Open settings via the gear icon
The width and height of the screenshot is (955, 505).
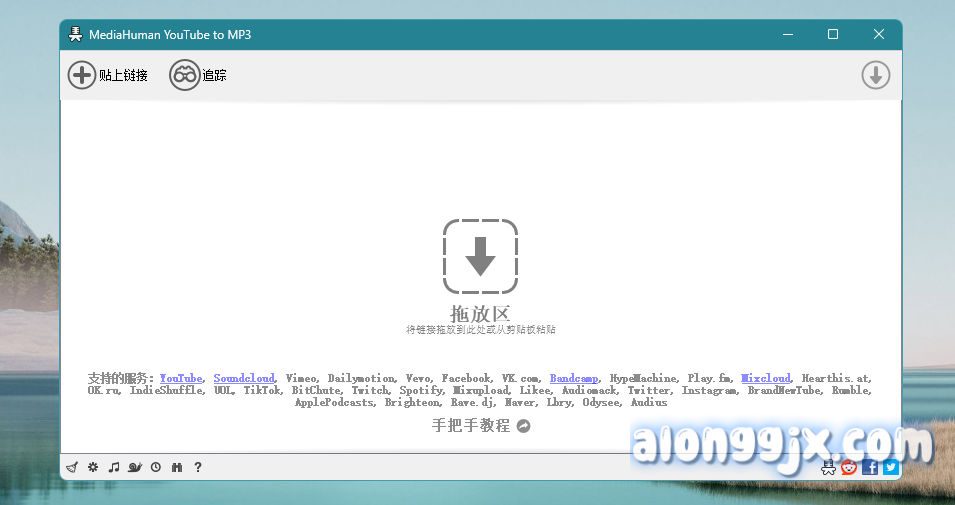click(93, 467)
